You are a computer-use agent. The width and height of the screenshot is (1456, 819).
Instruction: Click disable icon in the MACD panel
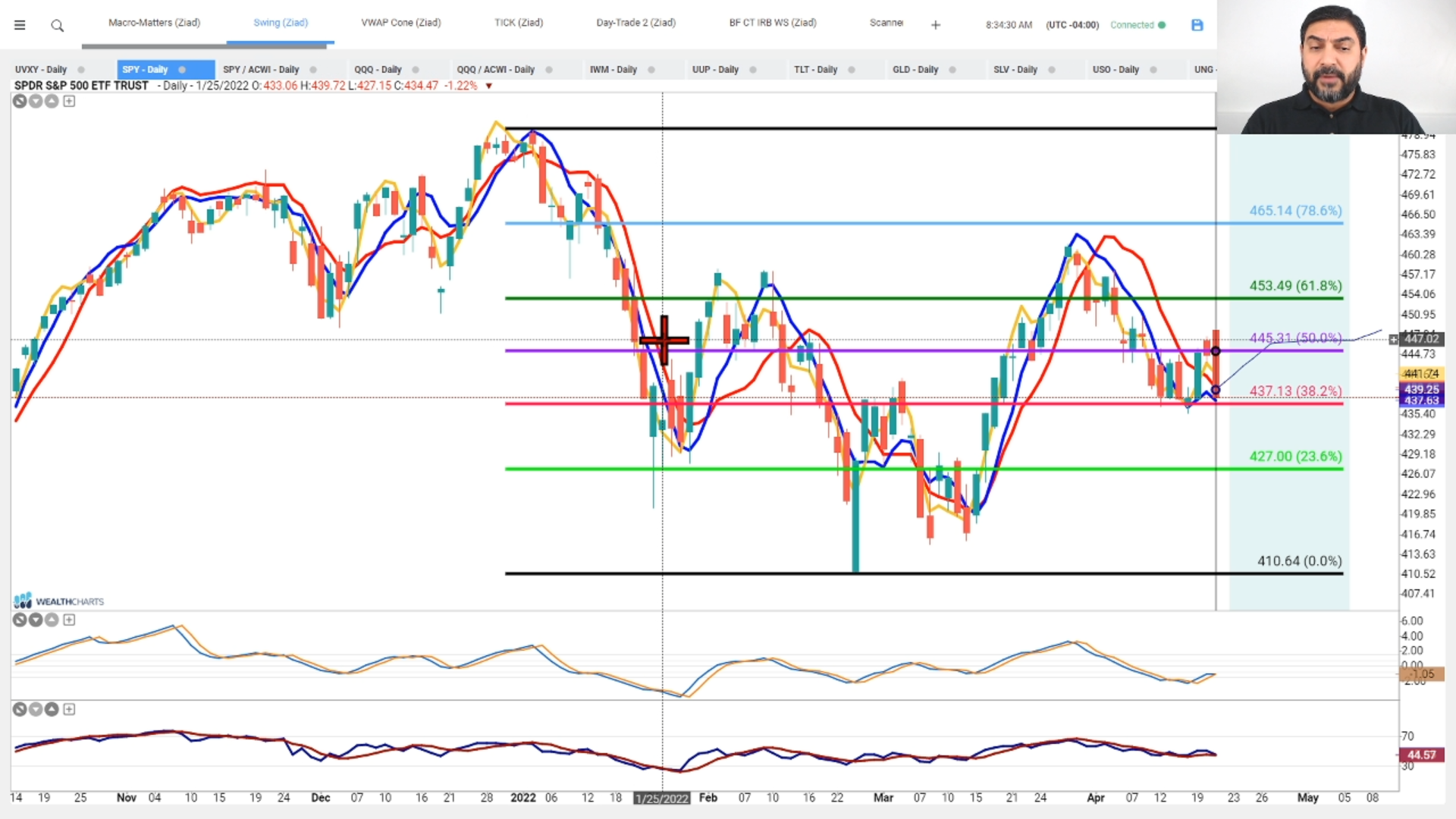[20, 620]
